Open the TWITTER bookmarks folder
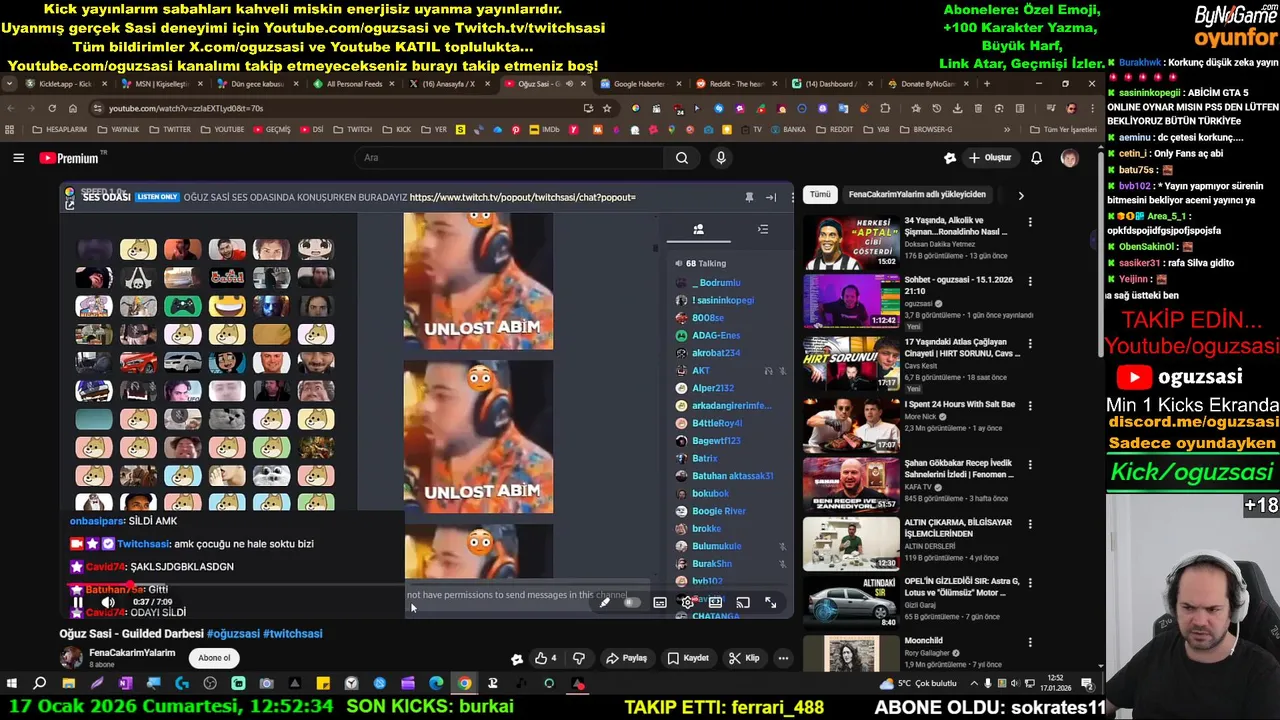Image resolution: width=1280 pixels, height=720 pixels. tap(170, 129)
